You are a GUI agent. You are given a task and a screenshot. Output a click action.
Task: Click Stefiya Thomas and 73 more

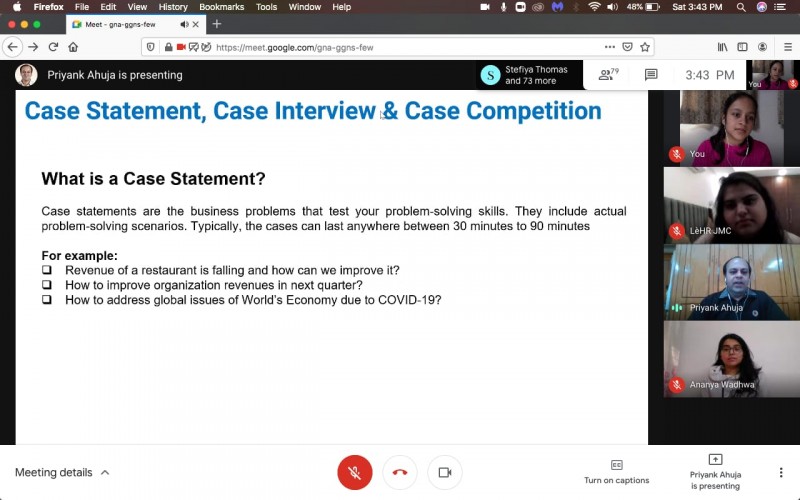click(529, 75)
